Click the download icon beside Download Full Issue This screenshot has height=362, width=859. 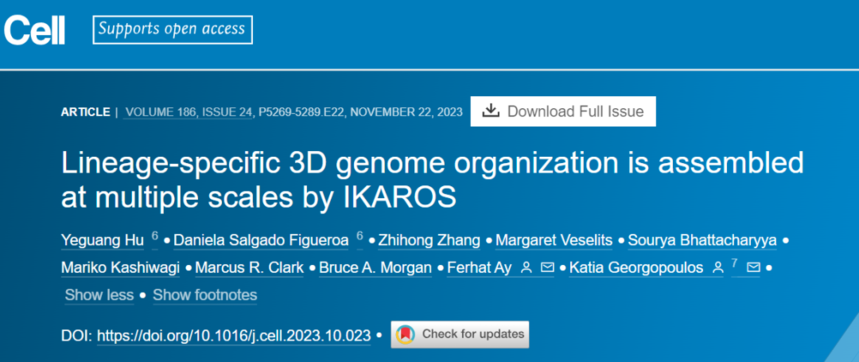[490, 111]
